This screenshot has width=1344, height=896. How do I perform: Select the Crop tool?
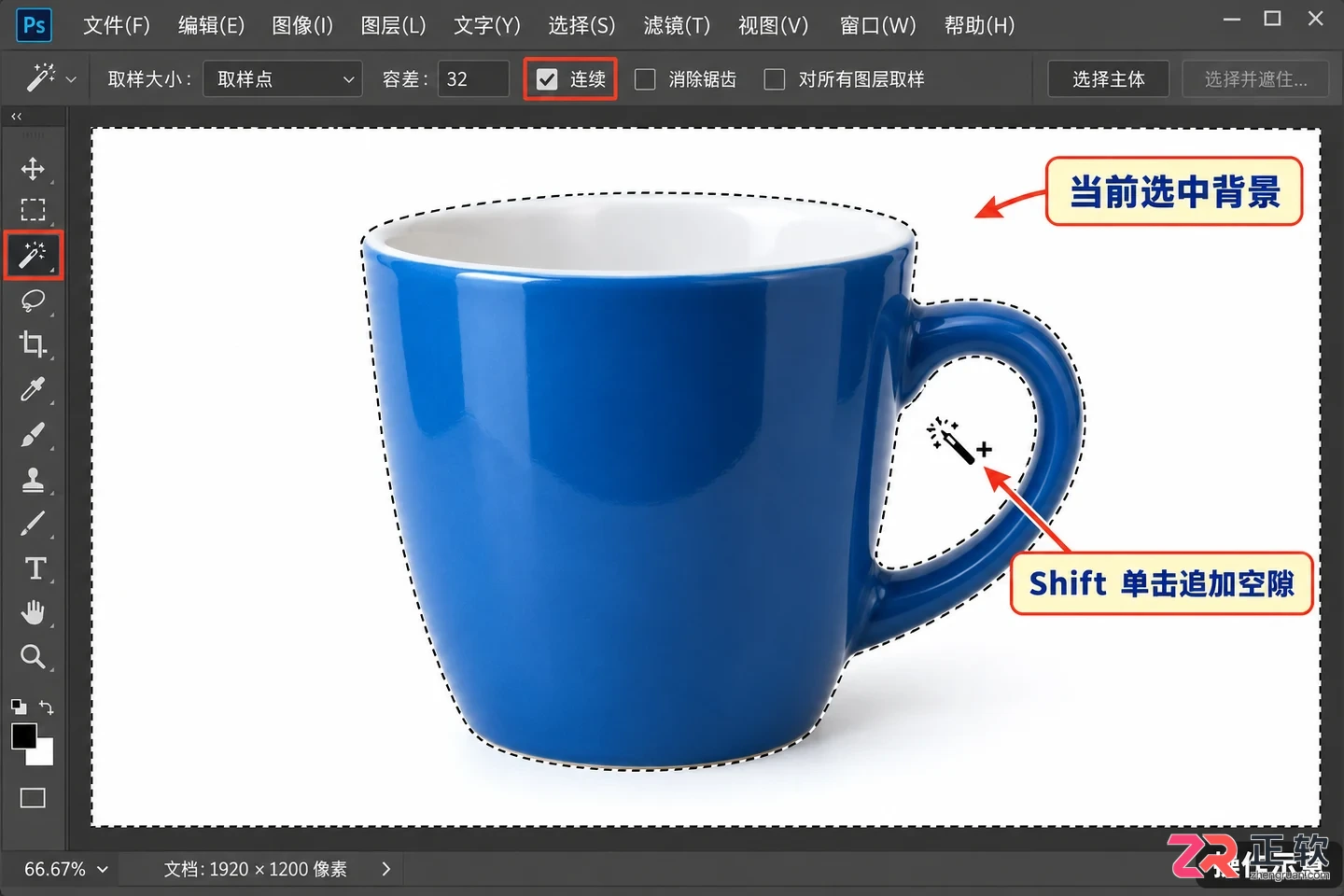tap(33, 344)
